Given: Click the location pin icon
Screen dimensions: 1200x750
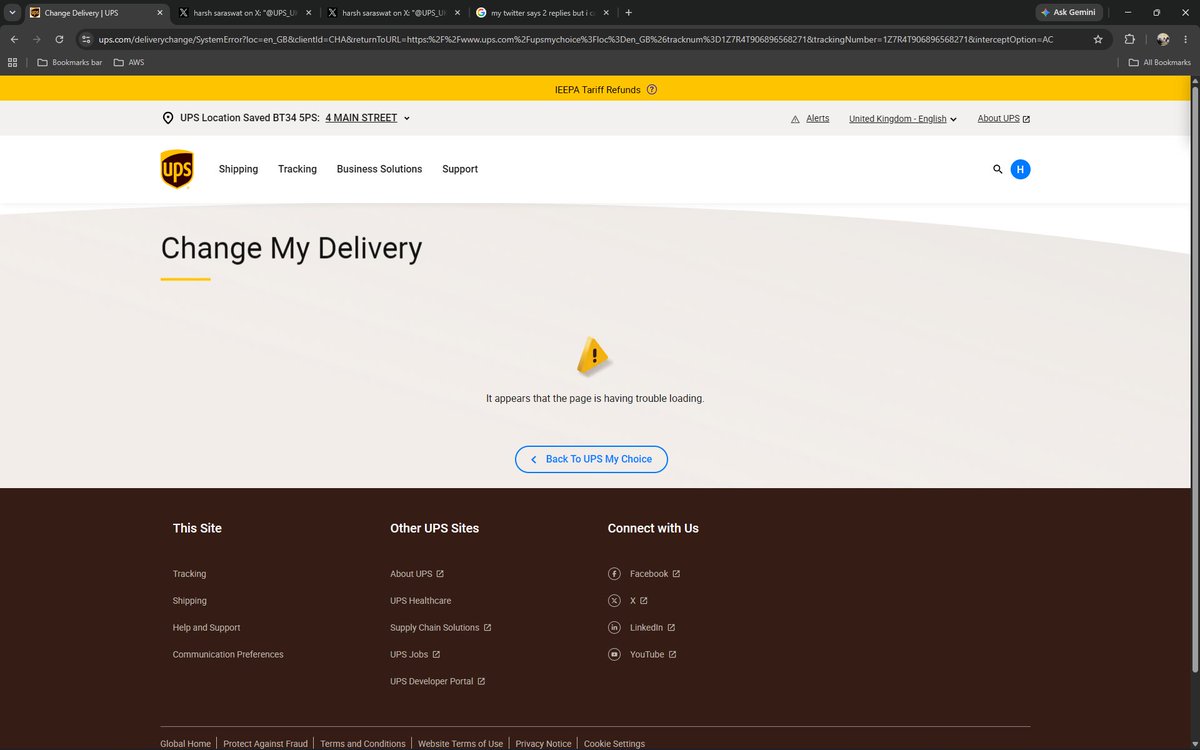Looking at the screenshot, I should (168, 118).
